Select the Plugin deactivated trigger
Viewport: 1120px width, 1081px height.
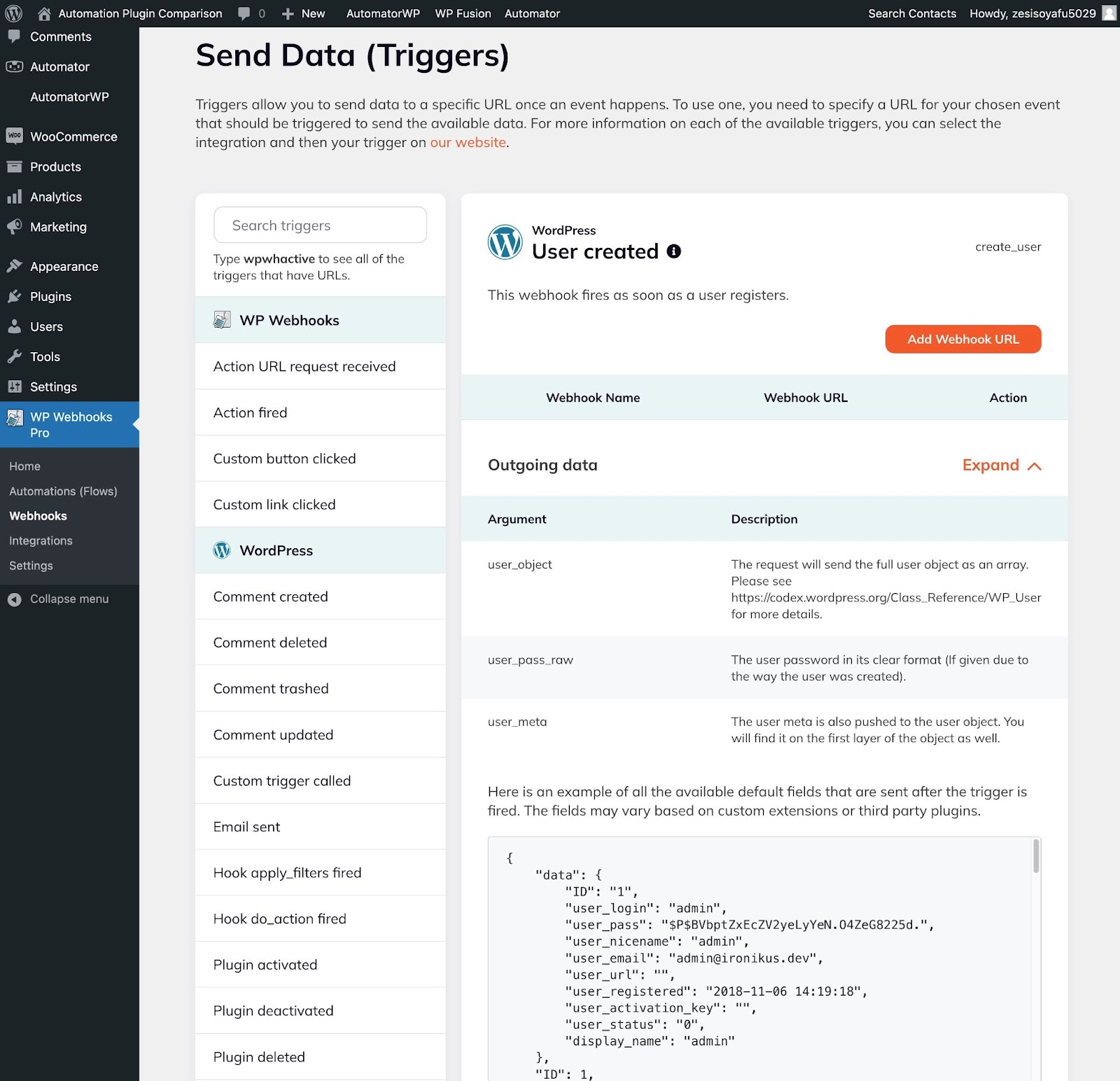pos(320,1011)
